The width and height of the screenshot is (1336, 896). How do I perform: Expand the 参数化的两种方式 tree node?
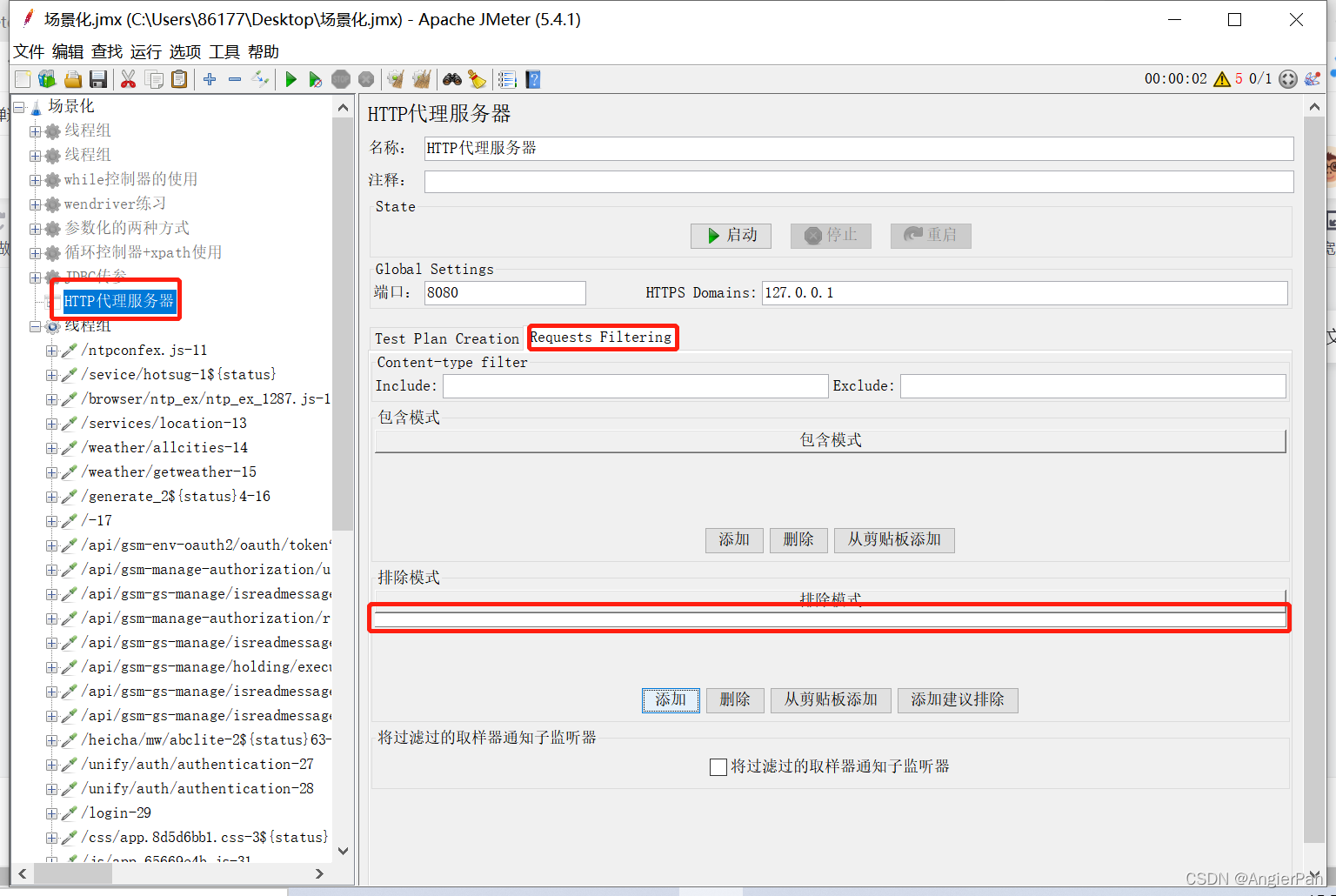coord(36,229)
